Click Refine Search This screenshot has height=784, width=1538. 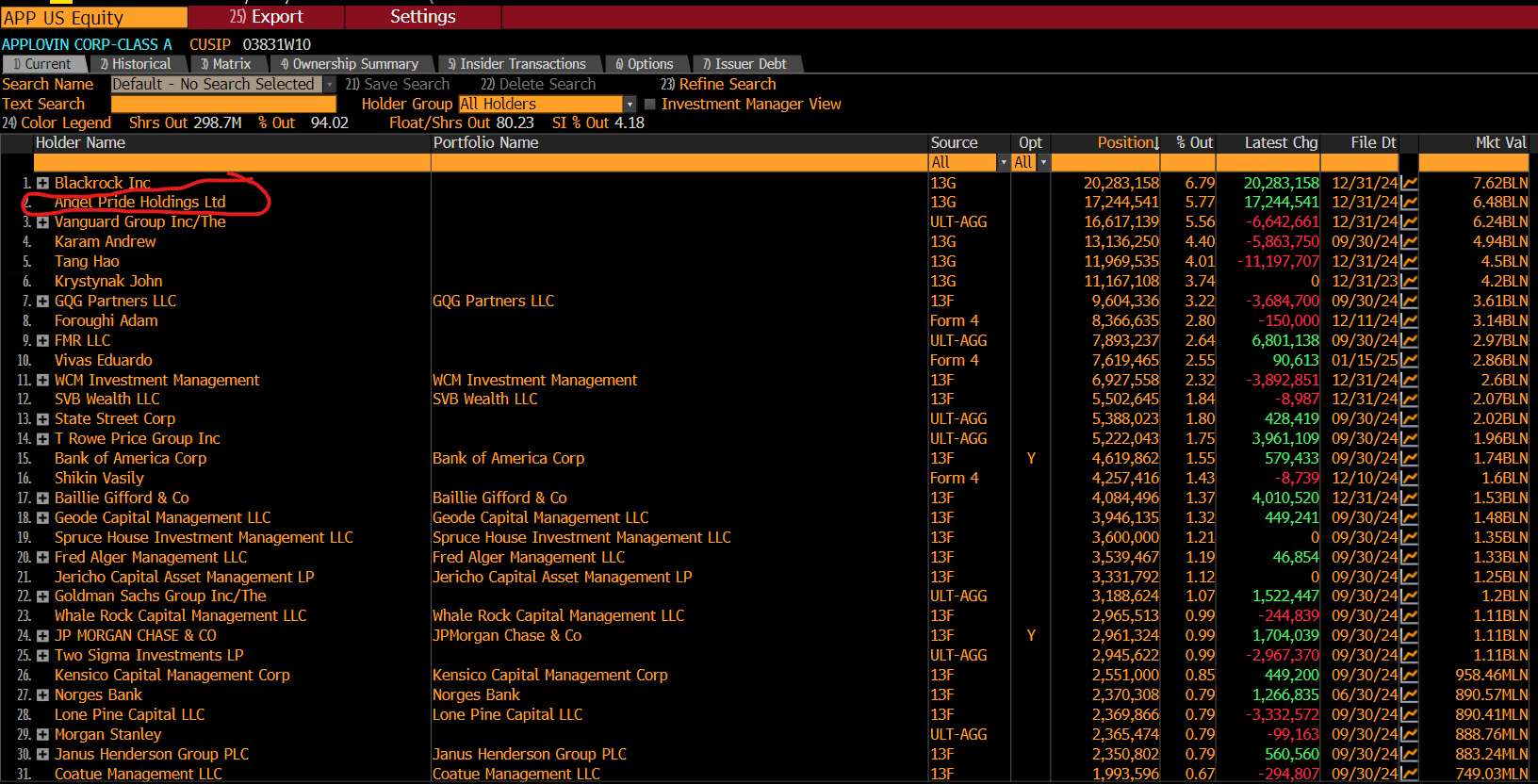click(718, 85)
